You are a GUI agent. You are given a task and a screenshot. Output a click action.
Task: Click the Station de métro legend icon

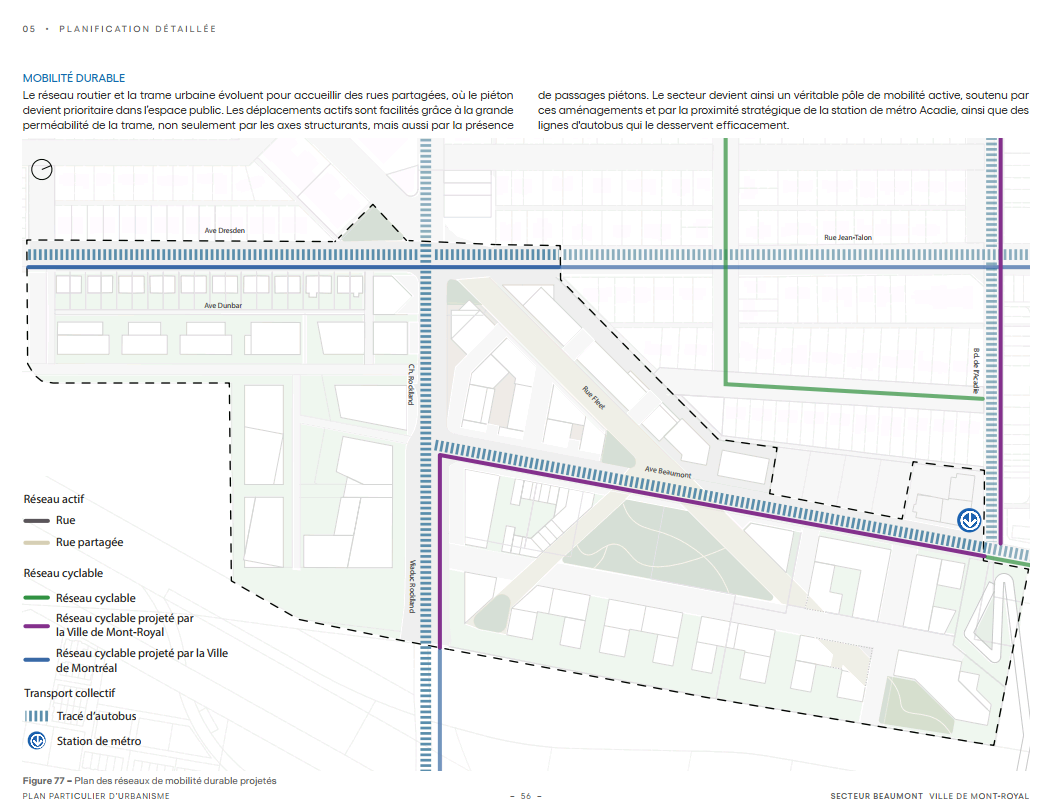[x=37, y=741]
